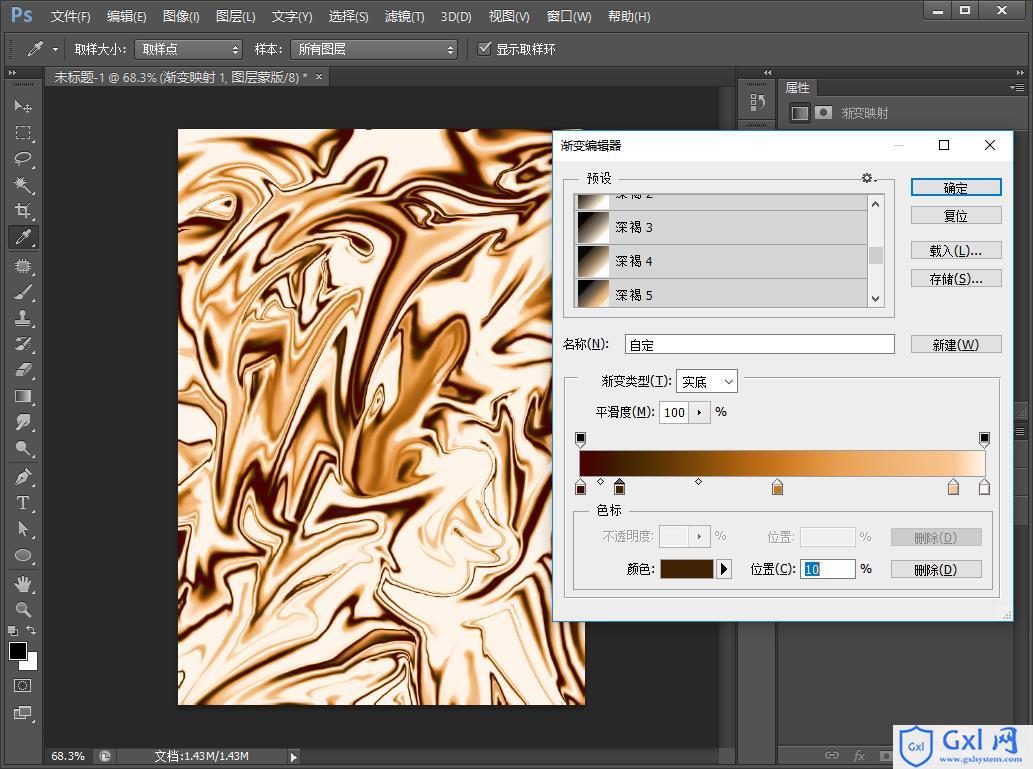
Task: Click the foreground black color swatch
Action: click(18, 650)
